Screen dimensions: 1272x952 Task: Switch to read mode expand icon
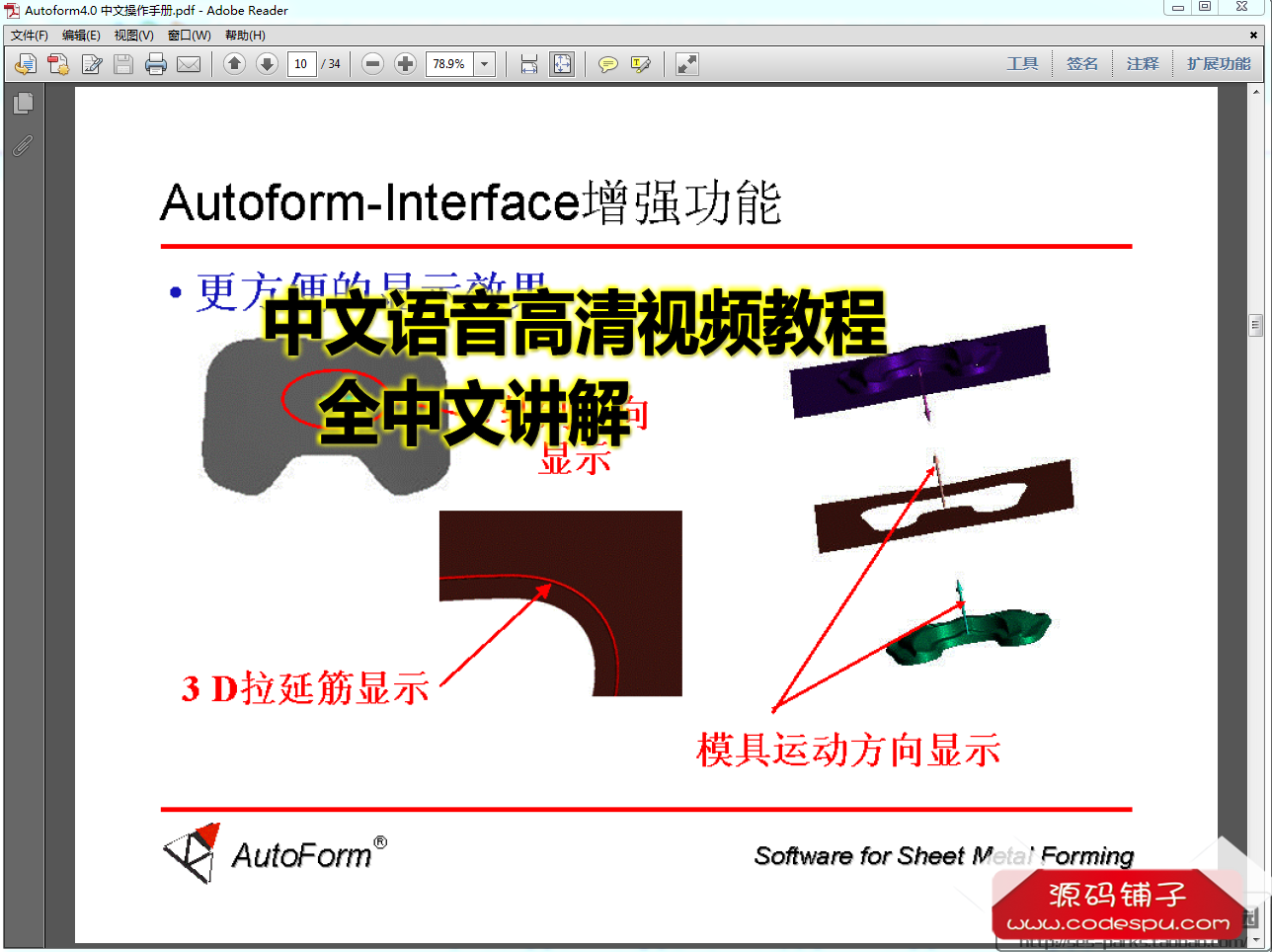pyautogui.click(x=686, y=64)
